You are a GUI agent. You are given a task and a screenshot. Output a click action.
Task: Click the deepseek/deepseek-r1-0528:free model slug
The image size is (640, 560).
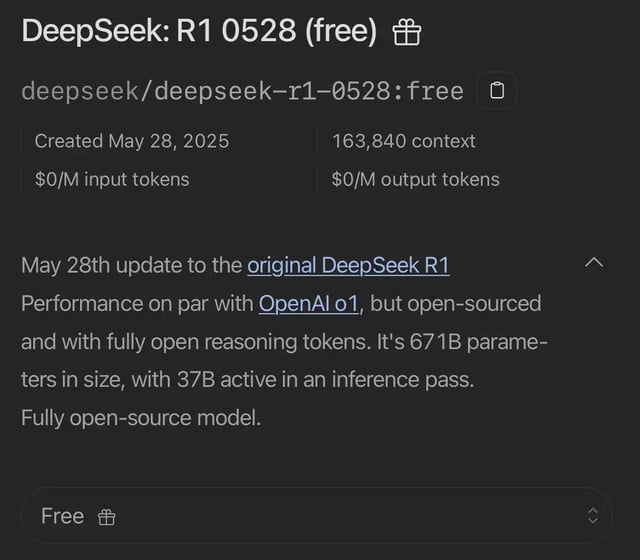tap(242, 91)
